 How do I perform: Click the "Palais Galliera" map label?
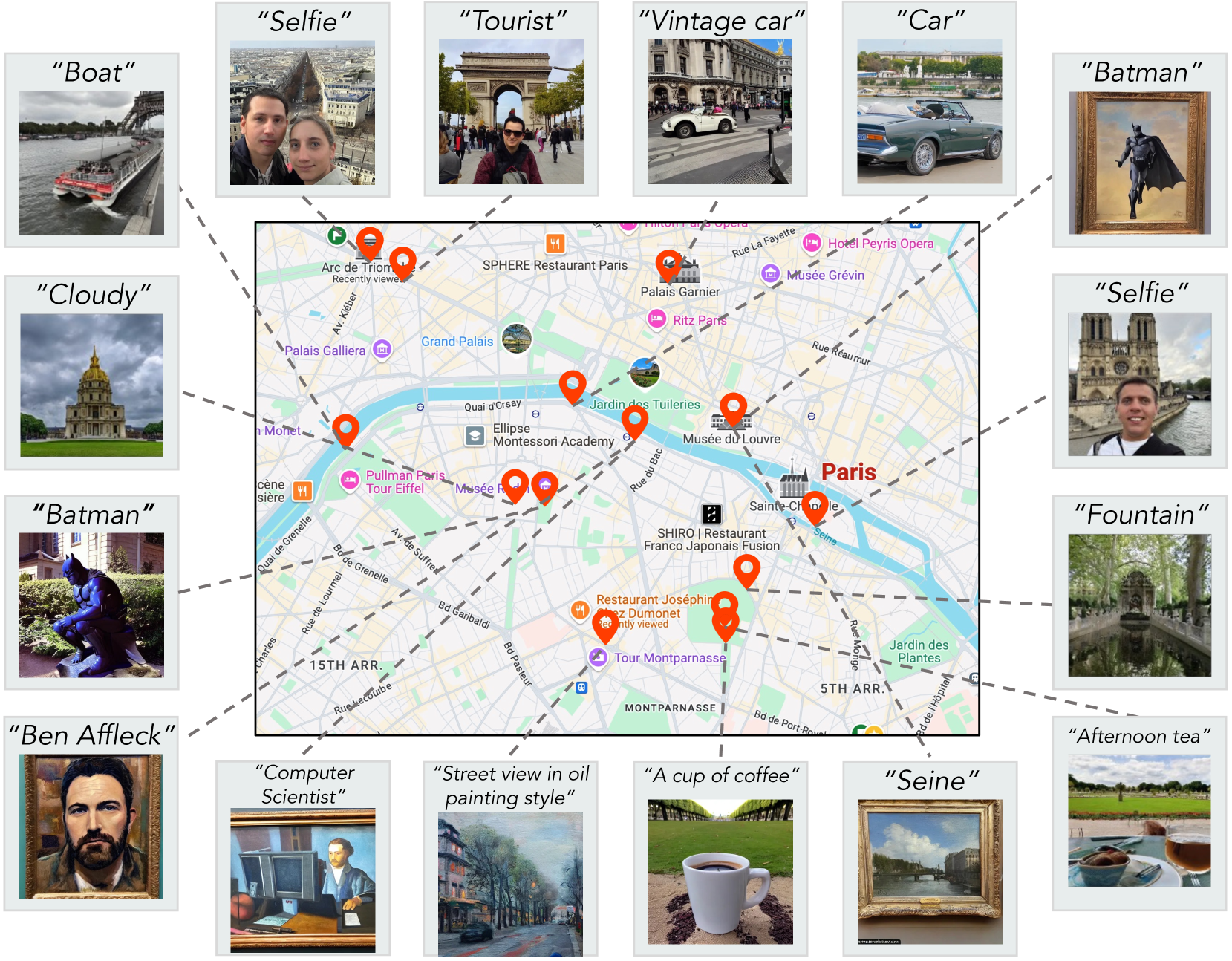point(325,351)
